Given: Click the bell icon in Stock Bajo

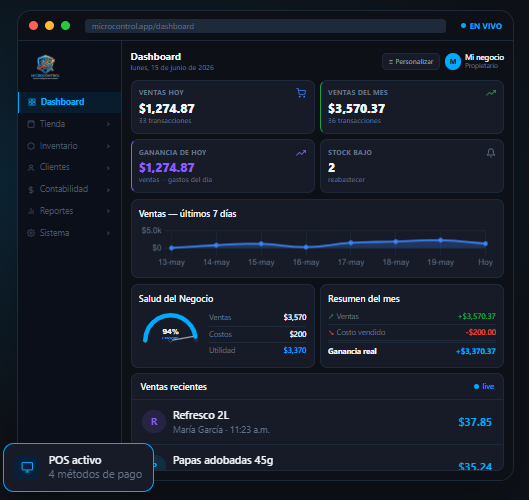Looking at the screenshot, I should (x=491, y=153).
